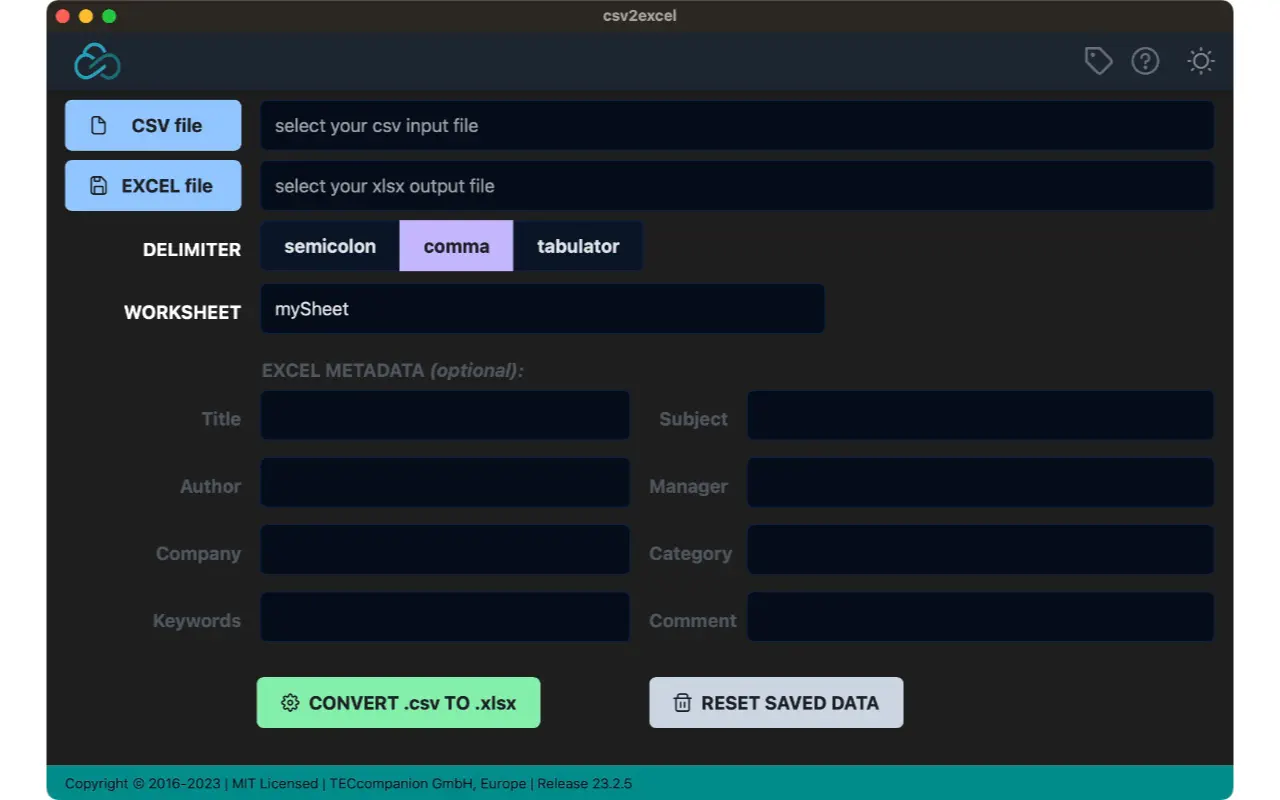Open the release tag icon
This screenshot has width=1280, height=800.
[x=1098, y=61]
